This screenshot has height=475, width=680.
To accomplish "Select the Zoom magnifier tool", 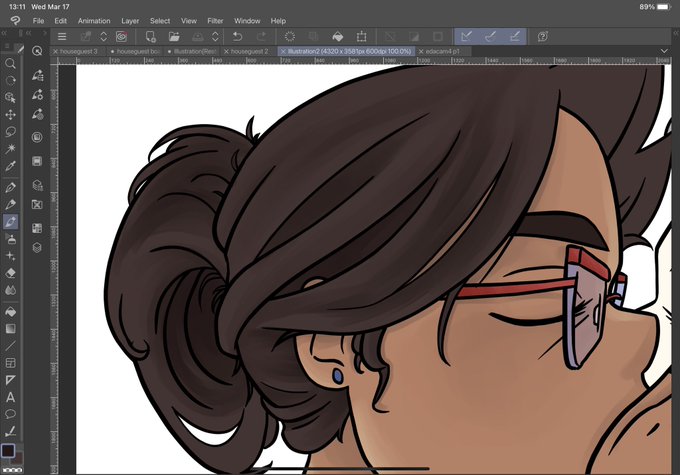I will (x=10, y=64).
